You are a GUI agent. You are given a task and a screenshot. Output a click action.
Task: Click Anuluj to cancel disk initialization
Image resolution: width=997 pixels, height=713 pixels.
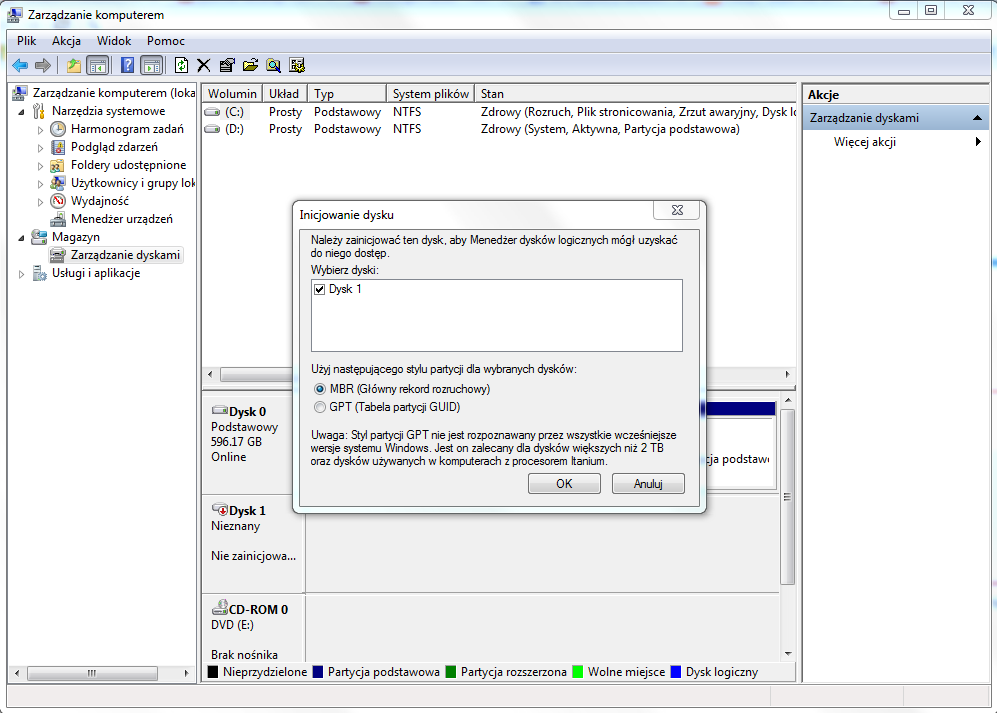click(x=648, y=483)
